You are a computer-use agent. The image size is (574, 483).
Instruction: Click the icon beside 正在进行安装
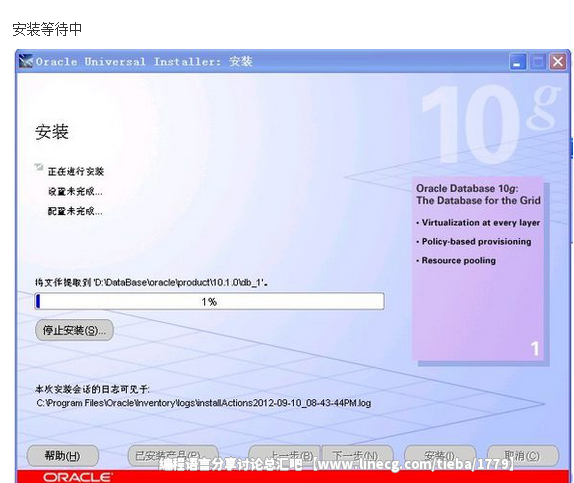[39, 167]
